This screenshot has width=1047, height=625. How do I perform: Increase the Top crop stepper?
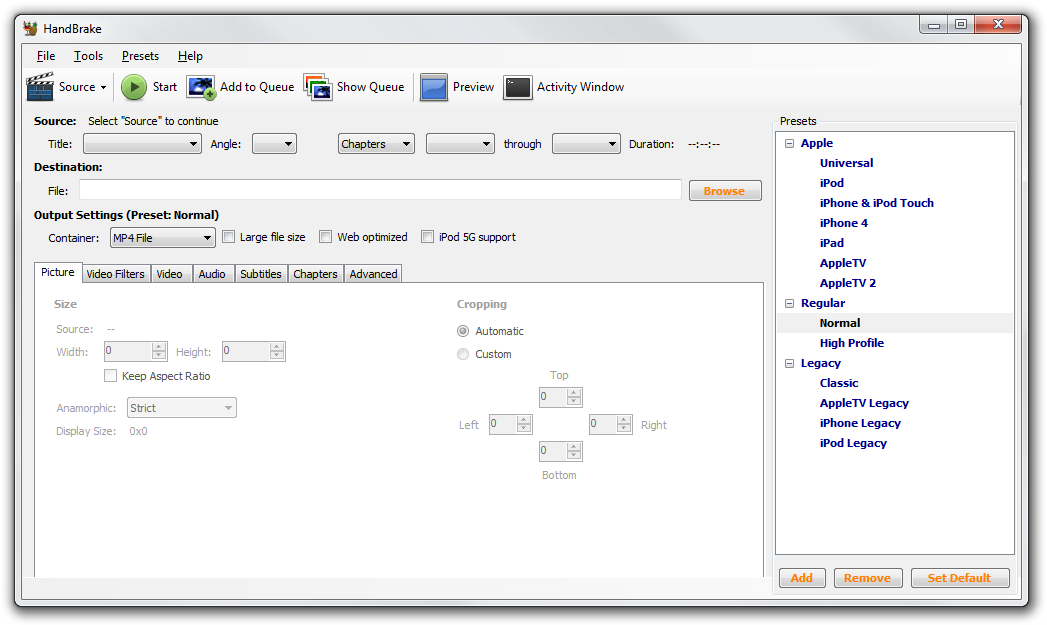[574, 393]
